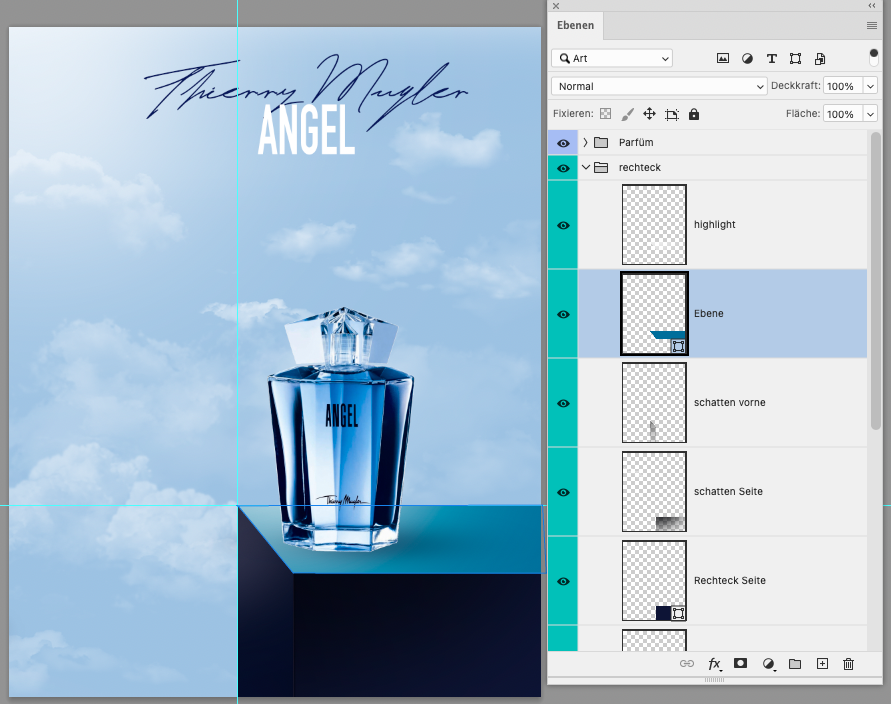This screenshot has height=704, width=891.
Task: Lock layer position with the move icon
Action: (649, 114)
